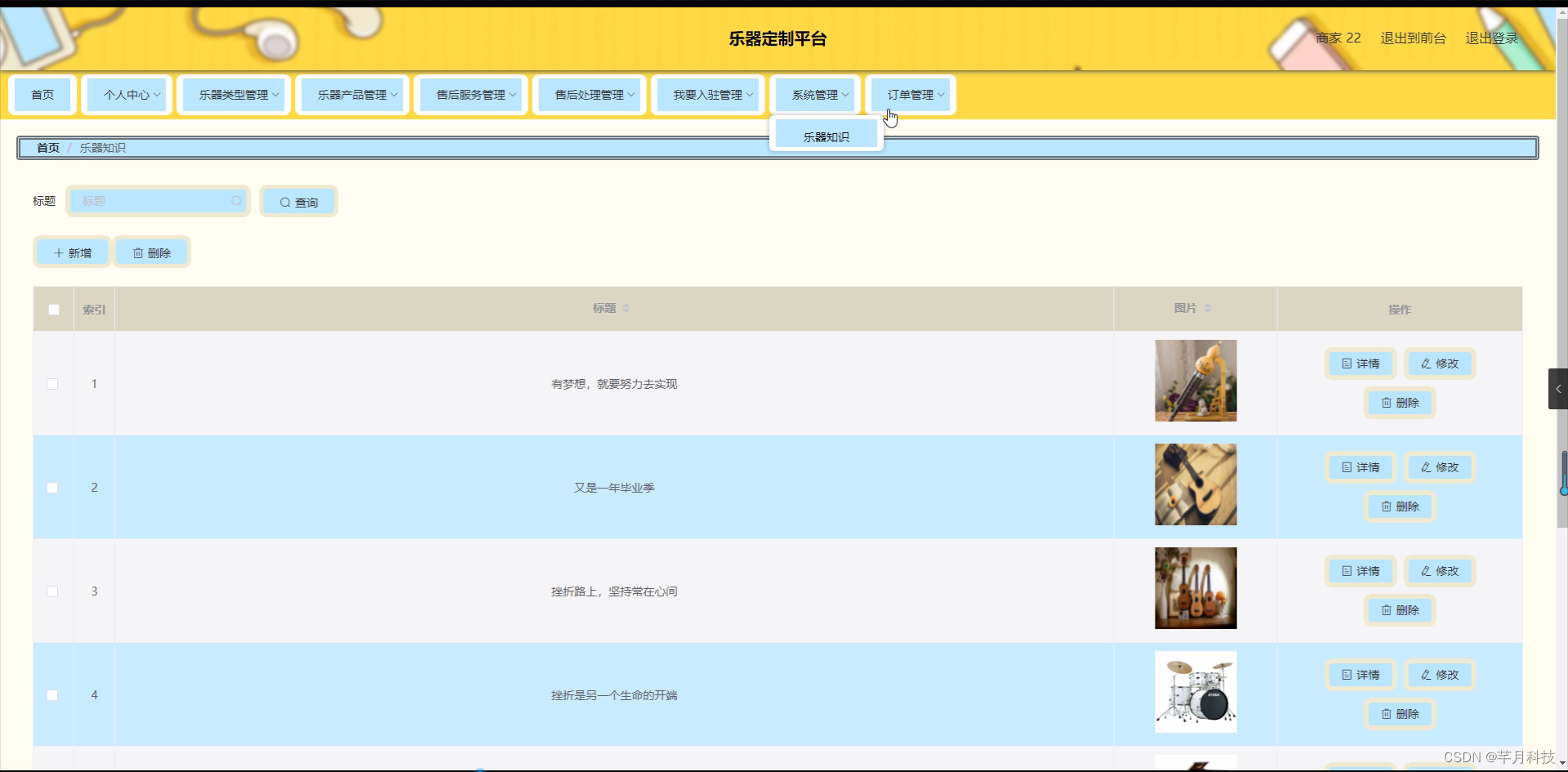The width and height of the screenshot is (1568, 772).
Task: Click 详情 document icon on row 4
Action: [1346, 675]
